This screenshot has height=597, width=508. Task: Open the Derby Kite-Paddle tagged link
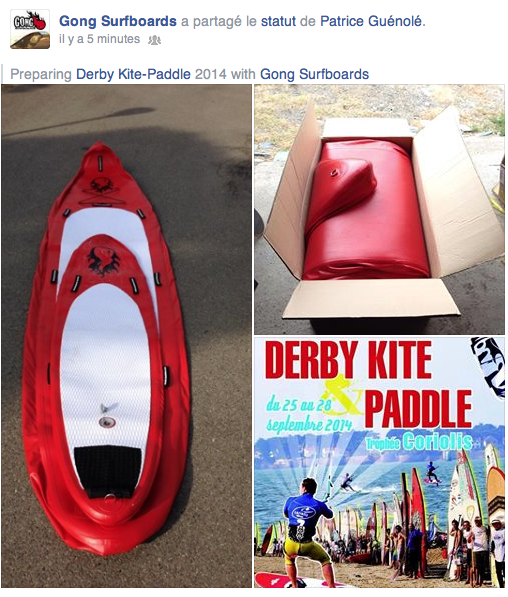(133, 74)
